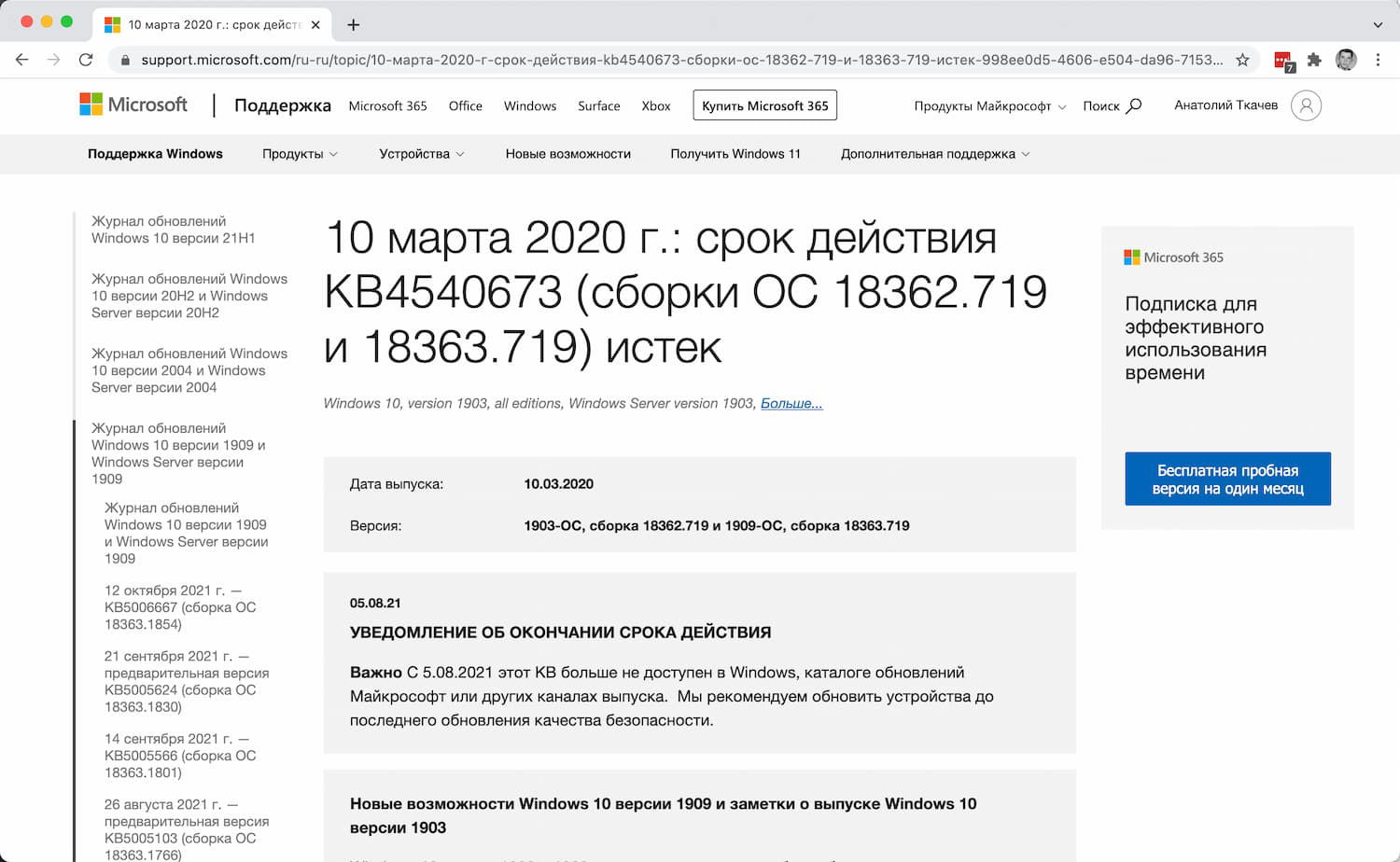The width and height of the screenshot is (1400, 862).
Task: Click the Дата выпуска label
Action: pos(397,484)
